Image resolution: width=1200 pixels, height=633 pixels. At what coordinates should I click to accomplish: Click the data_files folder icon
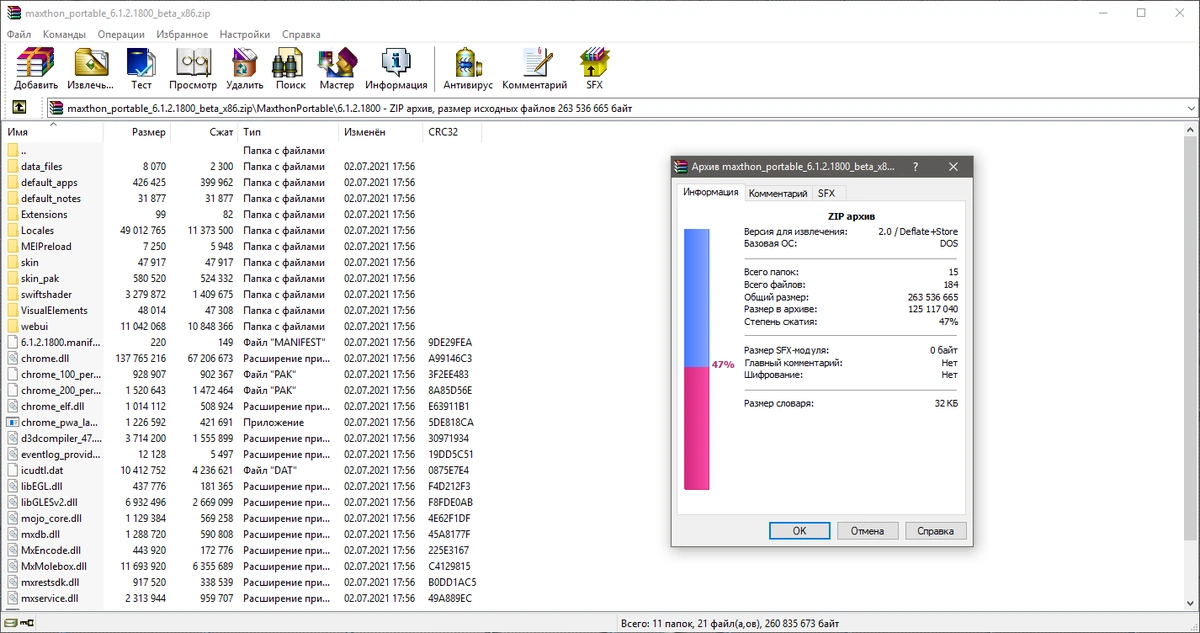(x=13, y=166)
